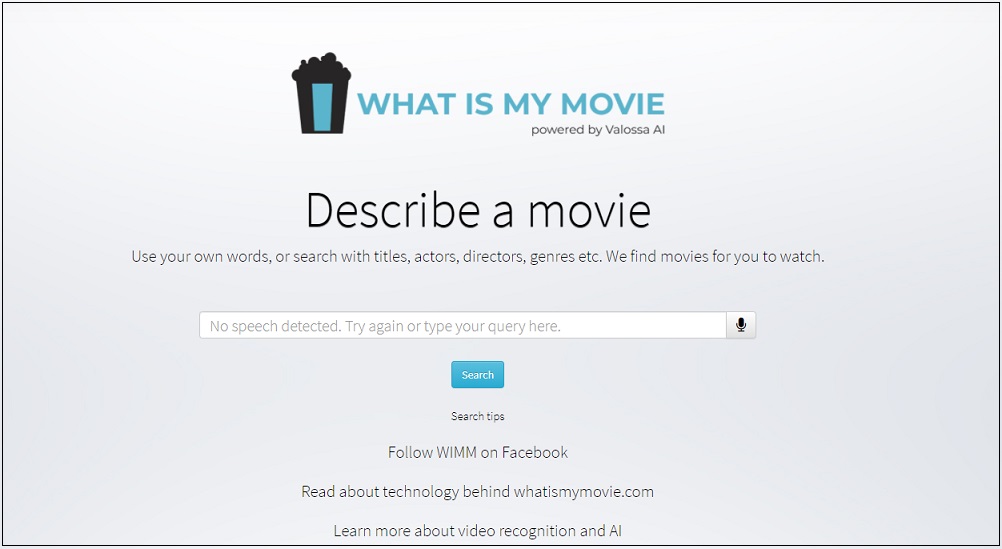The image size is (1002, 549).
Task: Click 'whatismymovie.com' in the technology link
Action: (x=583, y=491)
